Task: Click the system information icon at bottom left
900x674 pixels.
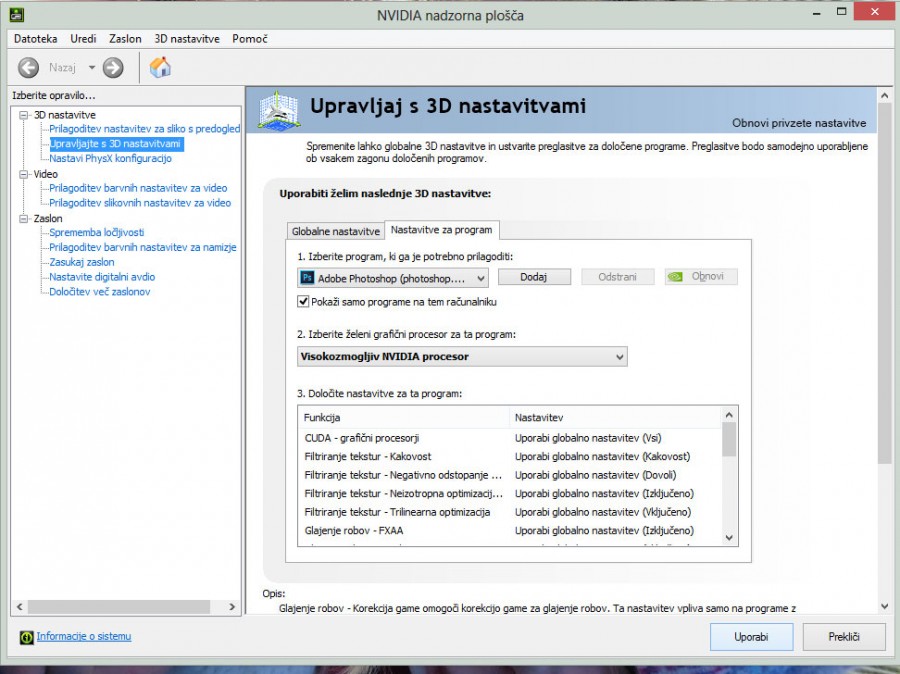Action: 27,637
